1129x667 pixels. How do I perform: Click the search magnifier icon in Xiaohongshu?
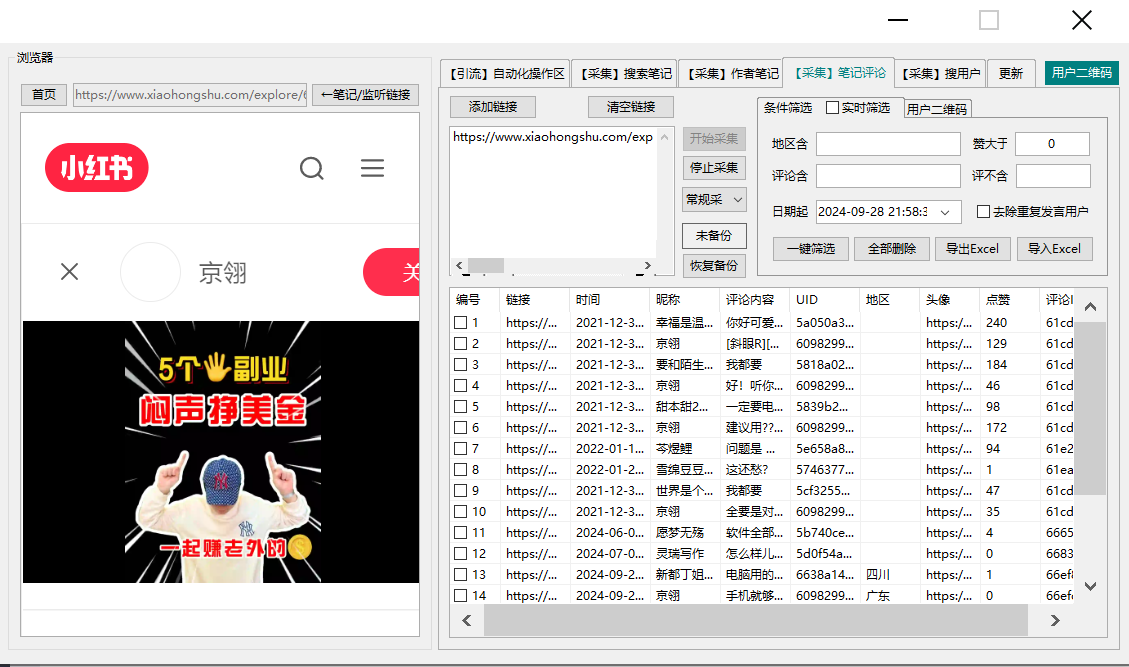coord(312,168)
